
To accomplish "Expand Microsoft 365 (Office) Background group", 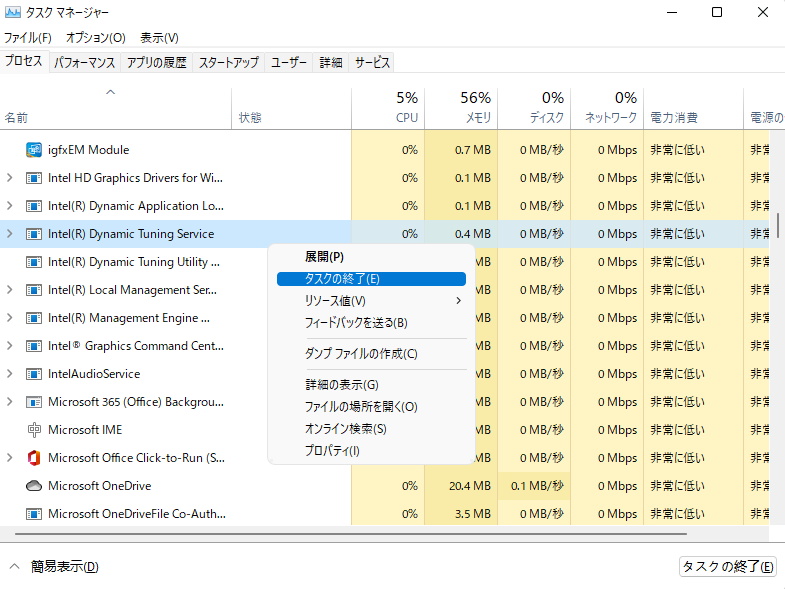I will point(10,402).
